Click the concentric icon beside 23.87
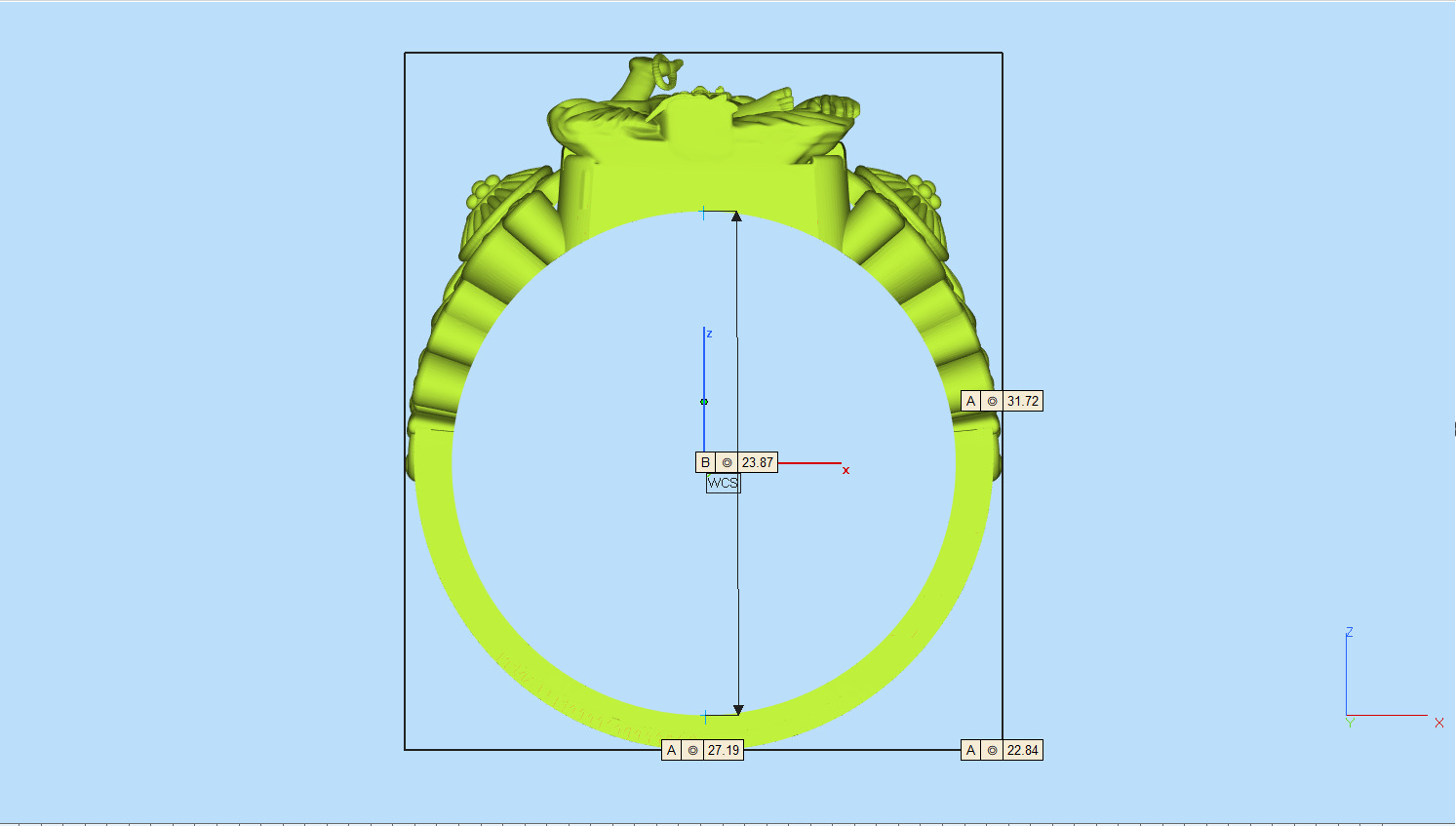 (727, 462)
